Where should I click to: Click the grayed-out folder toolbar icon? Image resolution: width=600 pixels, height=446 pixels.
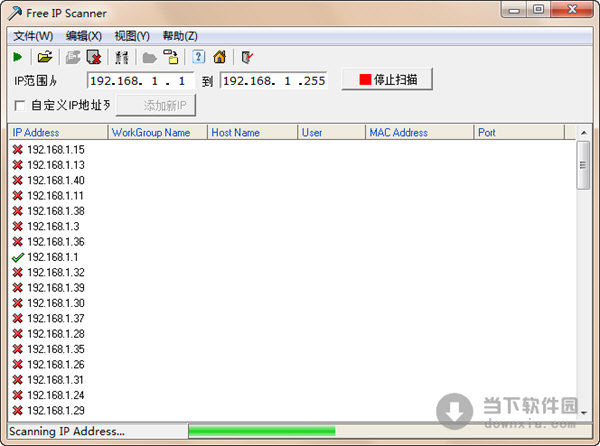(x=150, y=58)
